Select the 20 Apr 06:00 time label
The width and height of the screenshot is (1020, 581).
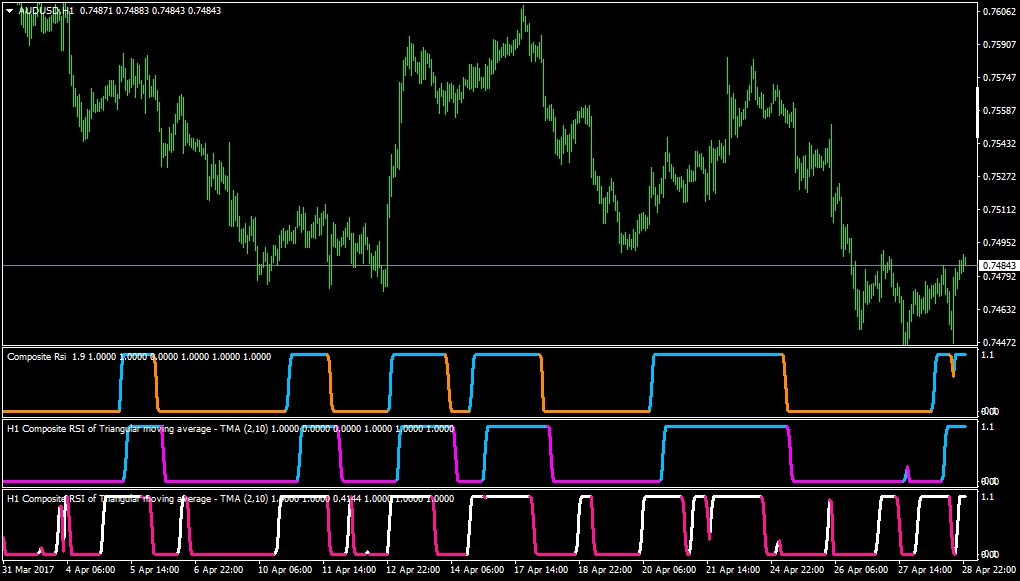[665, 569]
